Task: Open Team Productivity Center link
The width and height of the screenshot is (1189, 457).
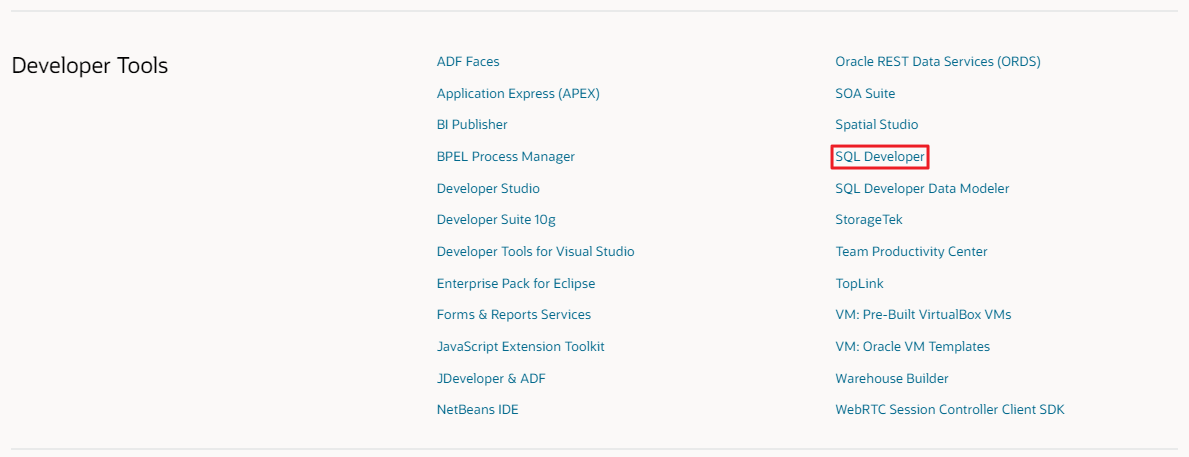Action: [911, 251]
